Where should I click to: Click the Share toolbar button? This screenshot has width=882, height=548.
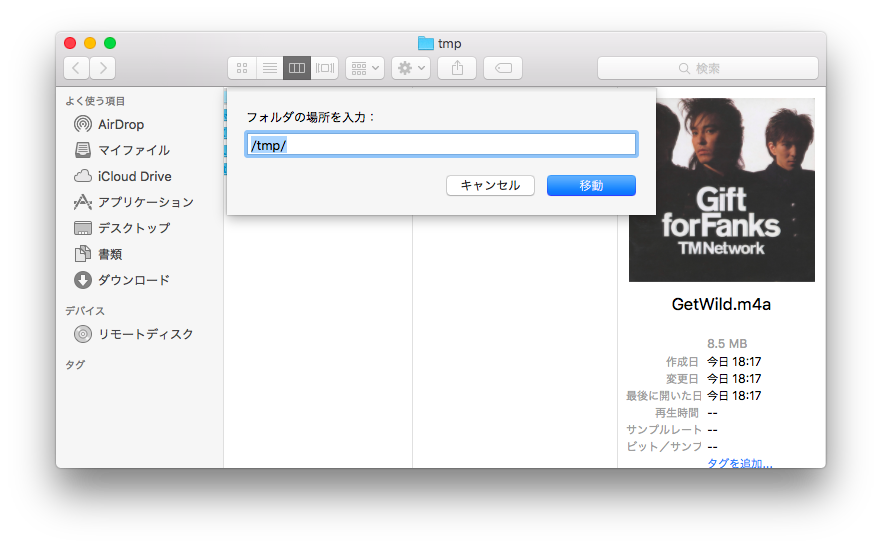tap(457, 68)
